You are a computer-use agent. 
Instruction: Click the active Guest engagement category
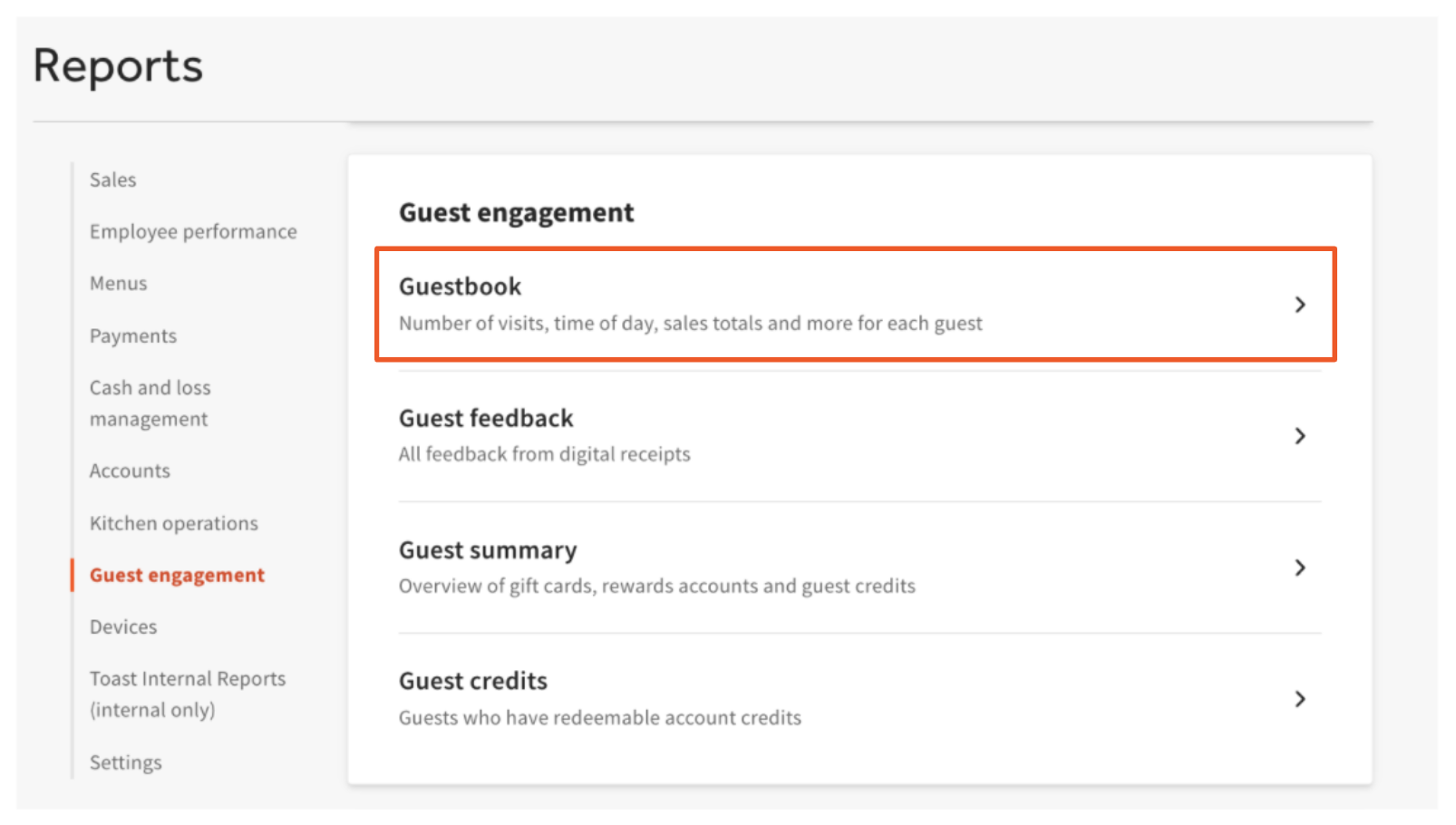click(177, 575)
